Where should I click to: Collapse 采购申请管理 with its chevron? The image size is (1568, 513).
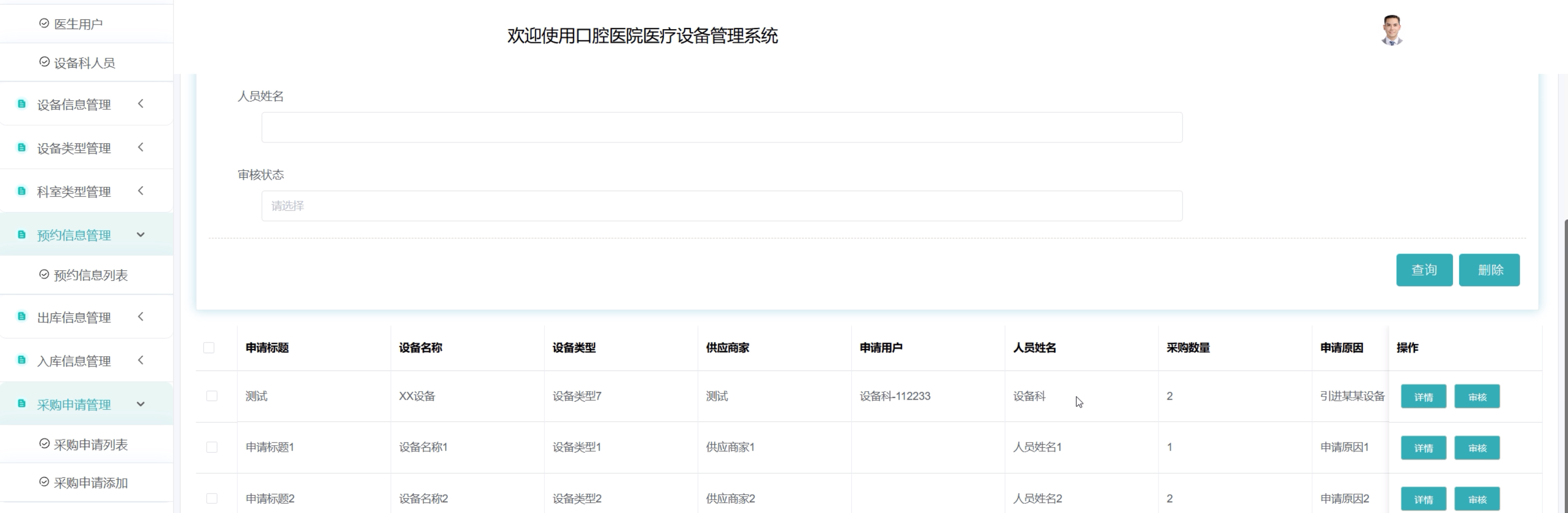[140, 404]
